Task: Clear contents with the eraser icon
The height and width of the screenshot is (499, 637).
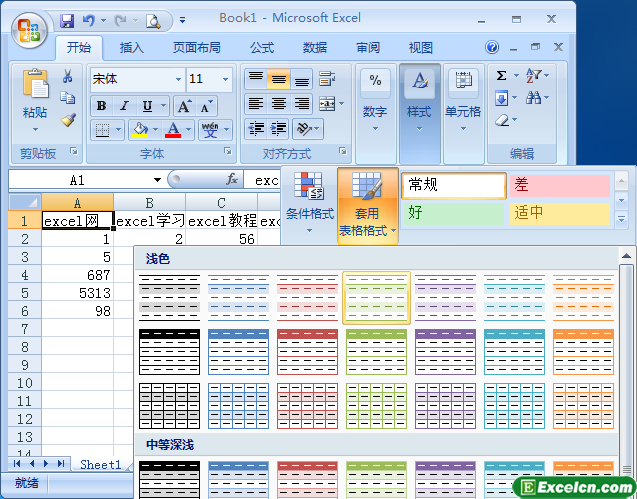Action: (503, 120)
